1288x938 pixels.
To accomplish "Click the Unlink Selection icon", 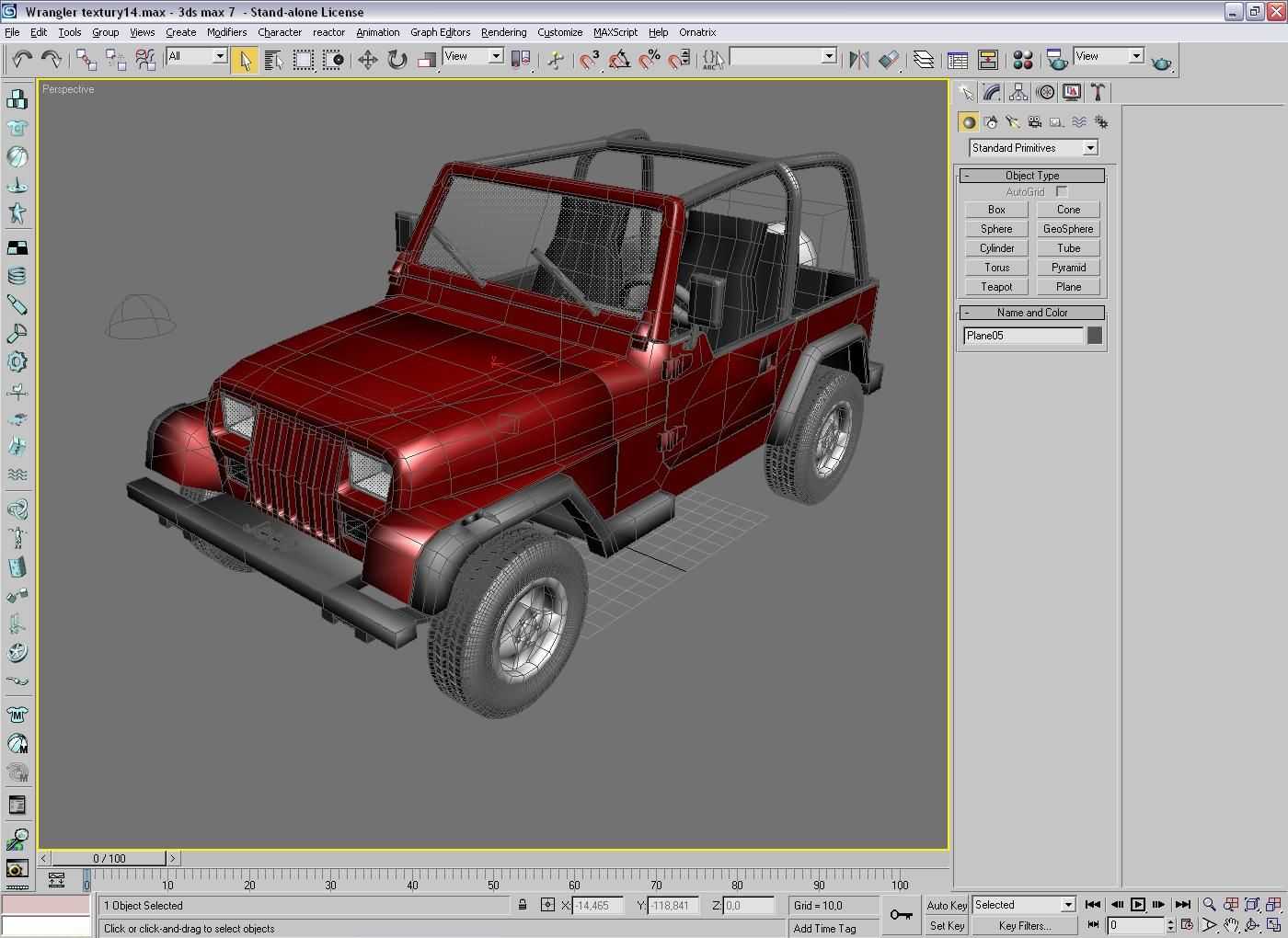I will (x=116, y=60).
